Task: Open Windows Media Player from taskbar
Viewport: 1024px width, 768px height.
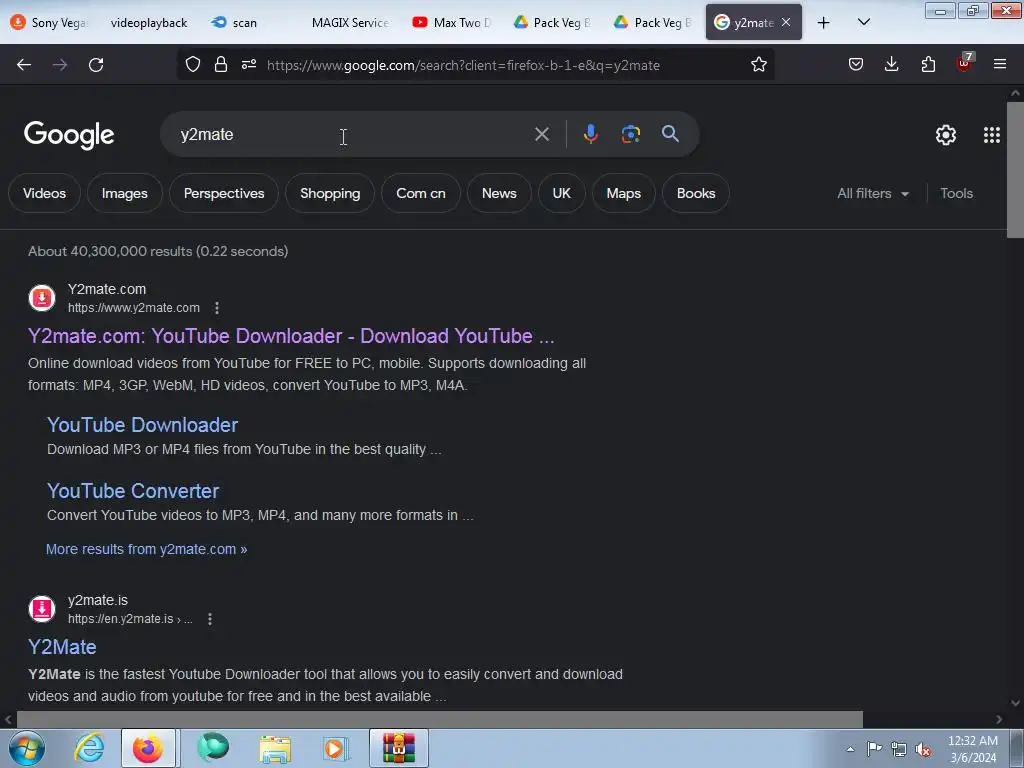Action: click(336, 748)
